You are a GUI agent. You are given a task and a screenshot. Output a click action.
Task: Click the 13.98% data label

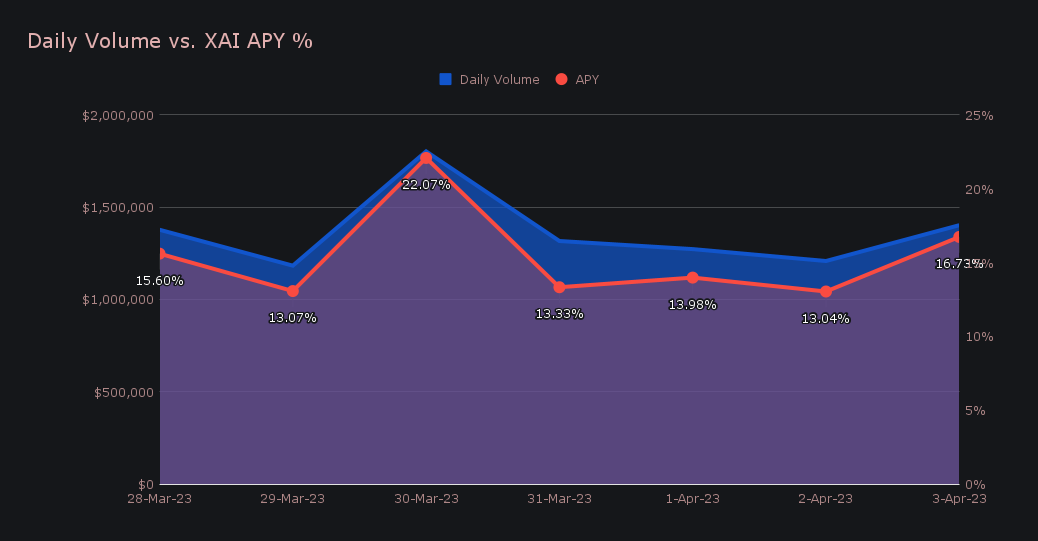point(692,305)
